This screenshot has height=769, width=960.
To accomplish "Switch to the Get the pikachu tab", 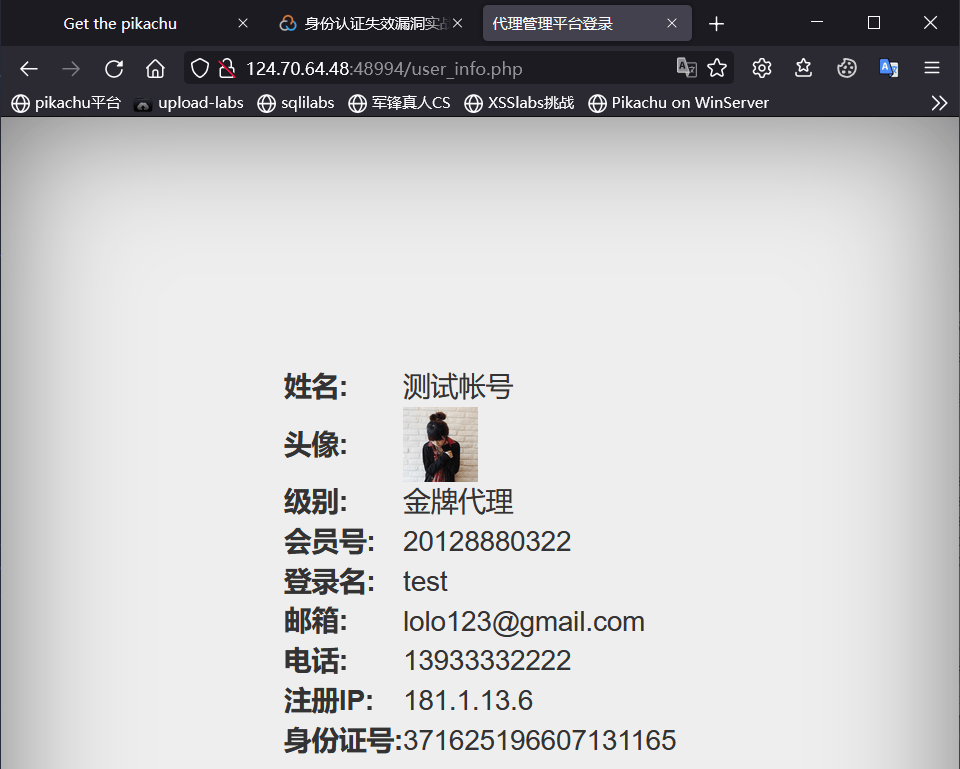I will point(120,23).
